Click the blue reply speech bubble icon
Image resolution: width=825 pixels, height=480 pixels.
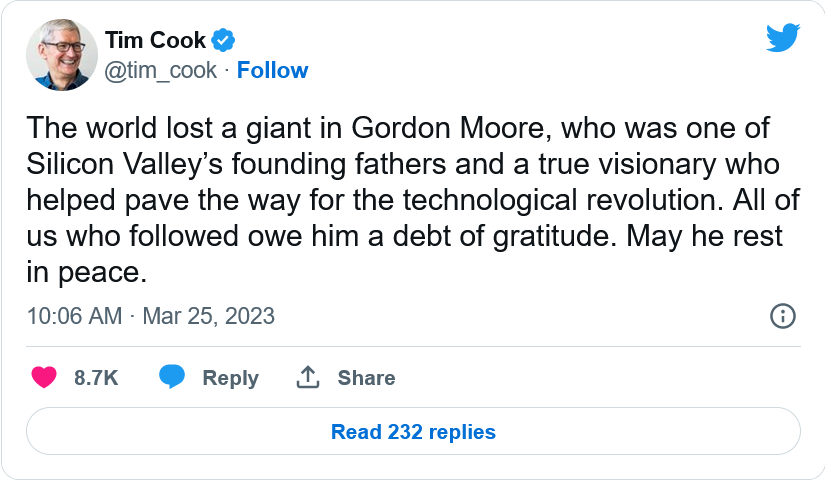pyautogui.click(x=172, y=377)
